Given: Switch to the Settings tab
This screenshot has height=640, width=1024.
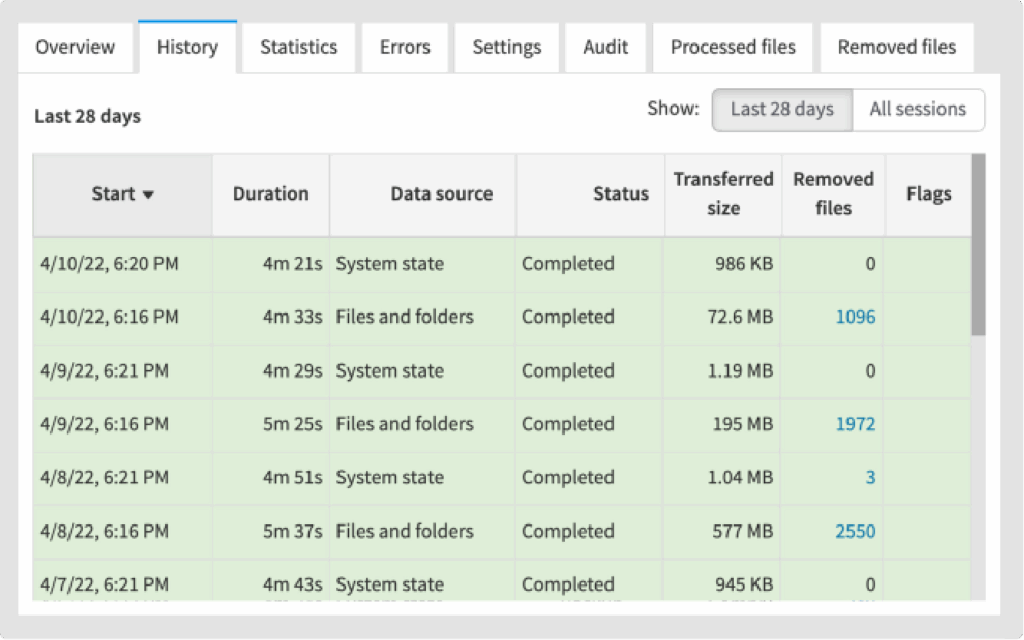Looking at the screenshot, I should pyautogui.click(x=506, y=47).
